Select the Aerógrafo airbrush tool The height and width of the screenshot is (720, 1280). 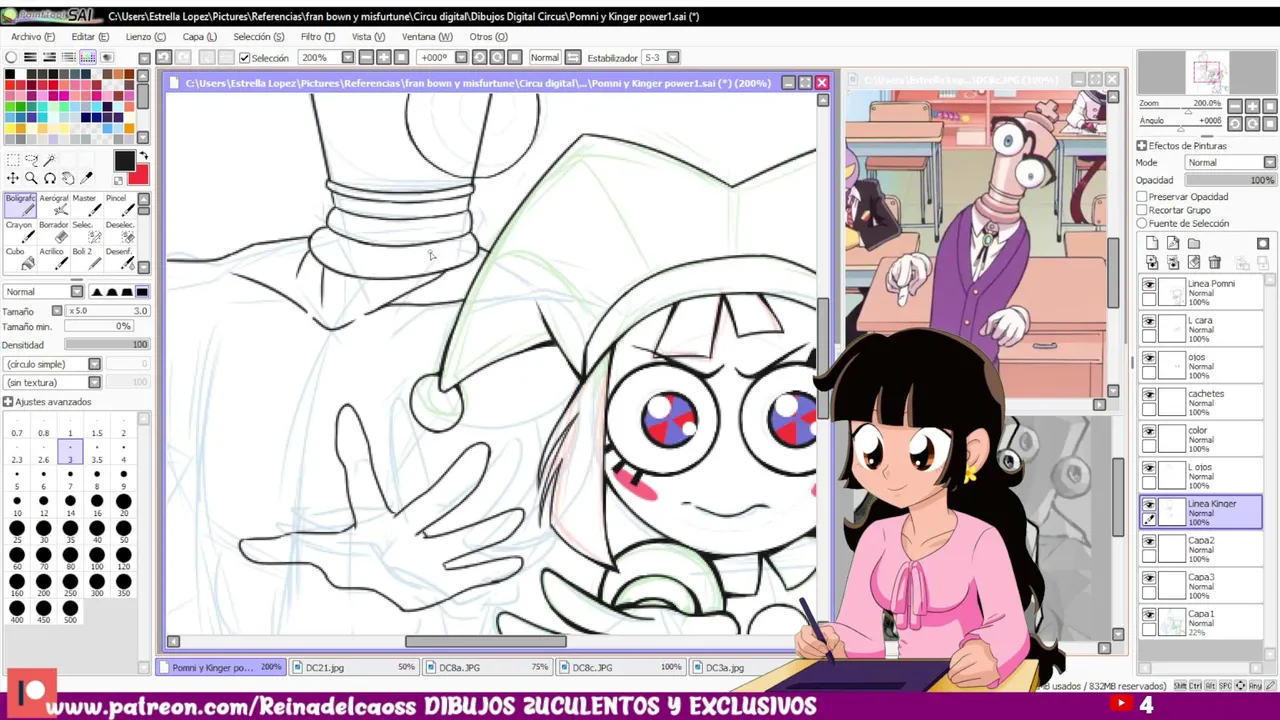click(54, 204)
